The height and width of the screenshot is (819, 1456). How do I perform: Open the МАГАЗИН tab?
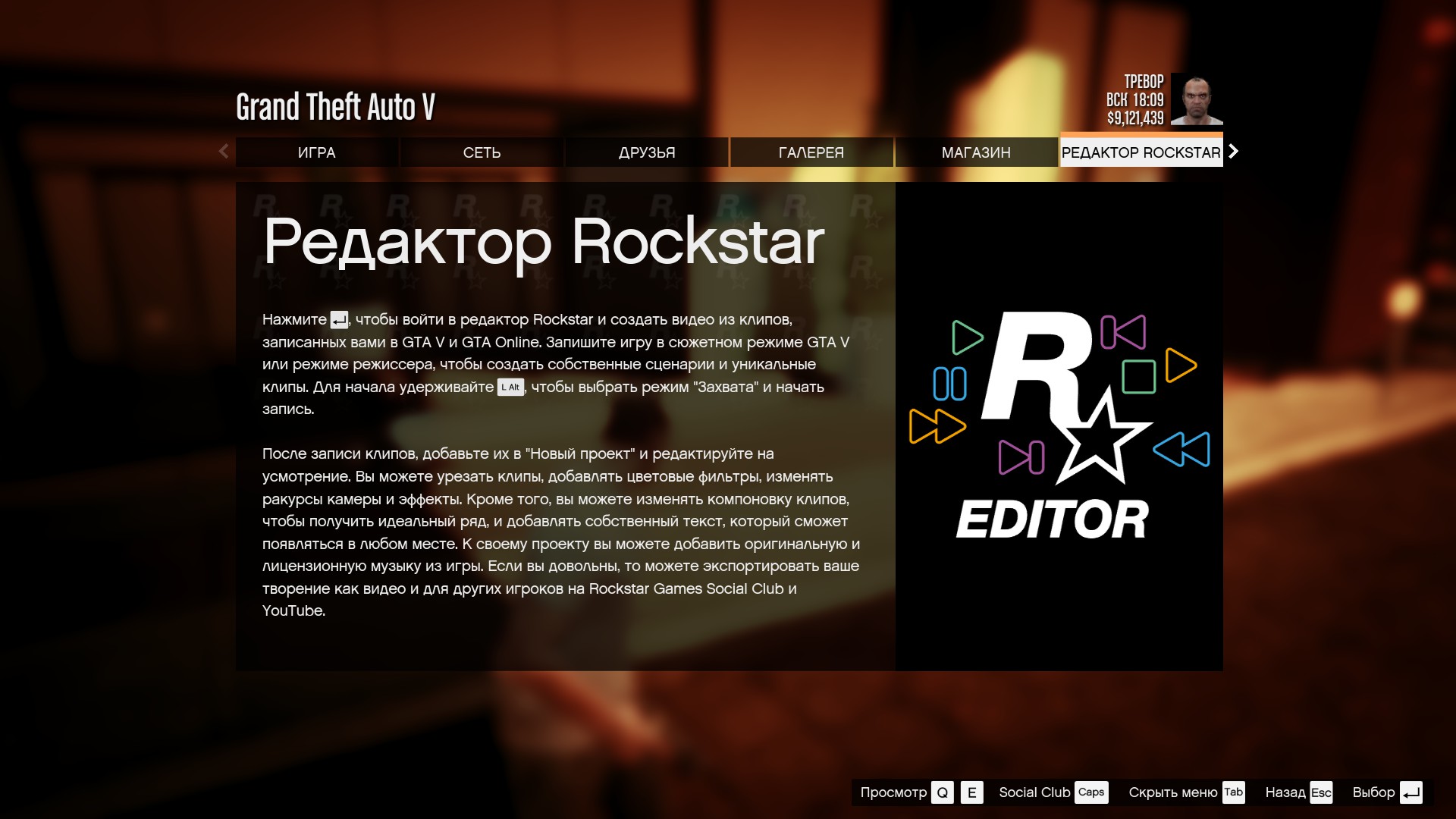977,152
